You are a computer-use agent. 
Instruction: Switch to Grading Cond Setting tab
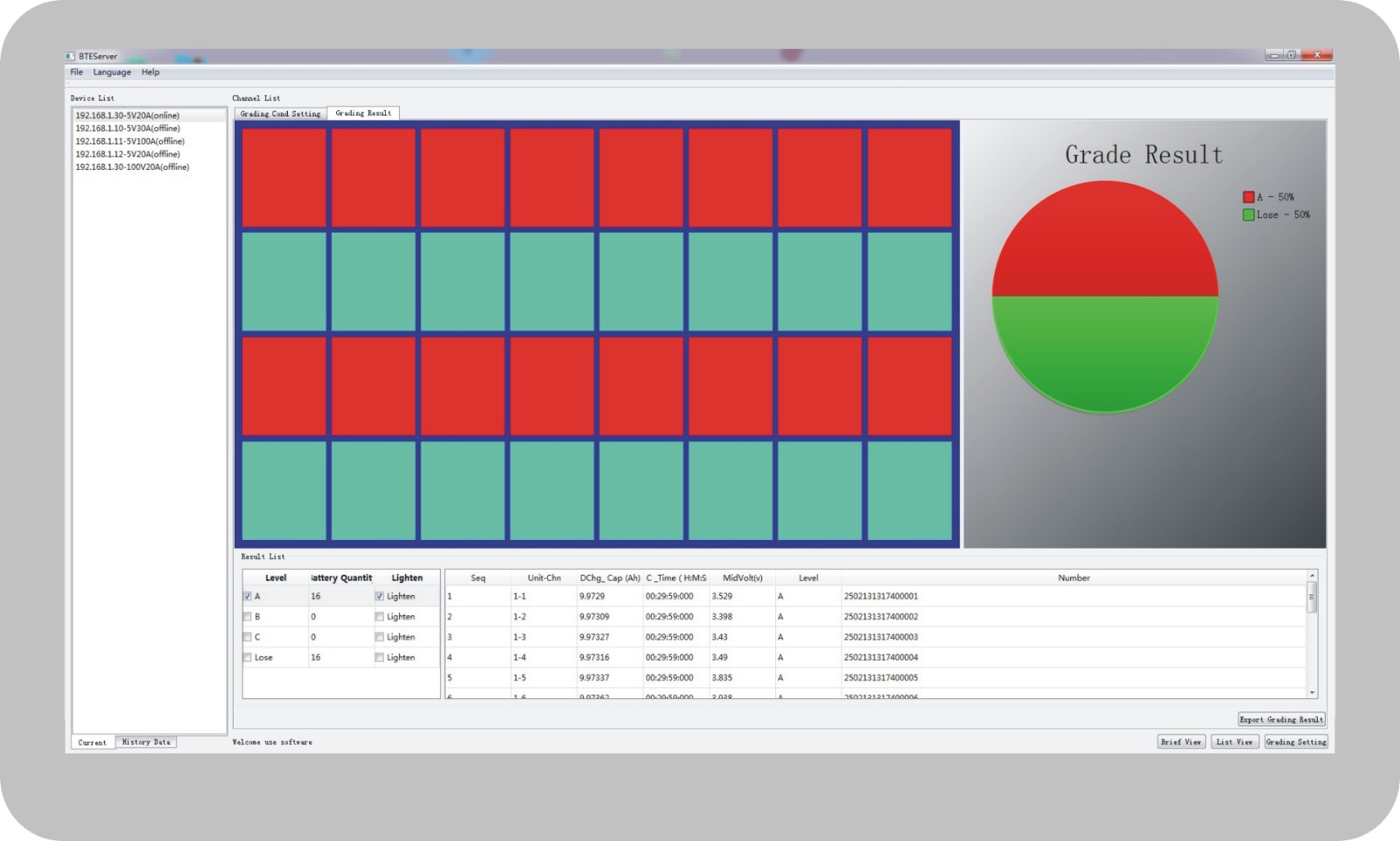coord(280,114)
